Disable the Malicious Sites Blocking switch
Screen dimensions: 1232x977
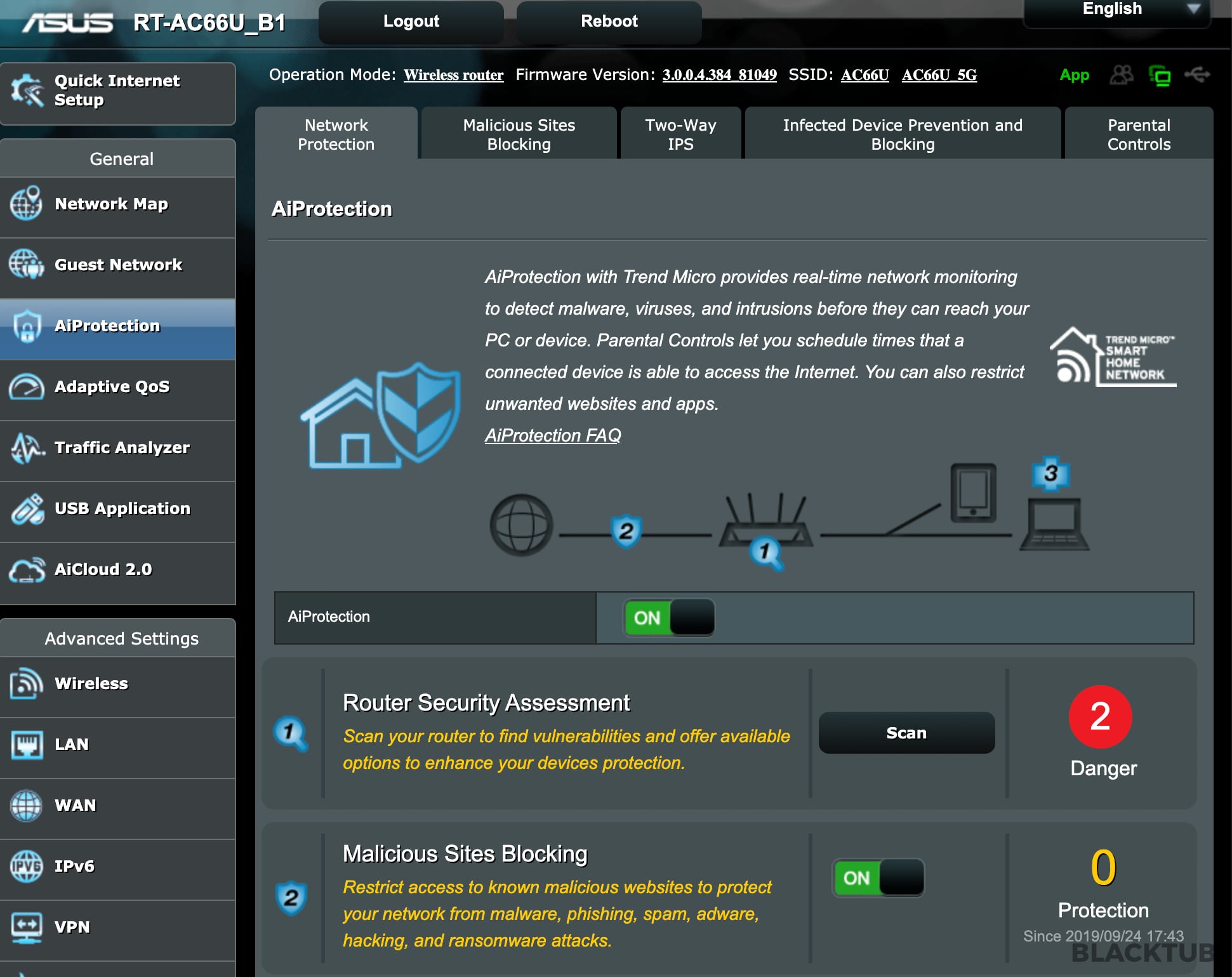point(878,878)
